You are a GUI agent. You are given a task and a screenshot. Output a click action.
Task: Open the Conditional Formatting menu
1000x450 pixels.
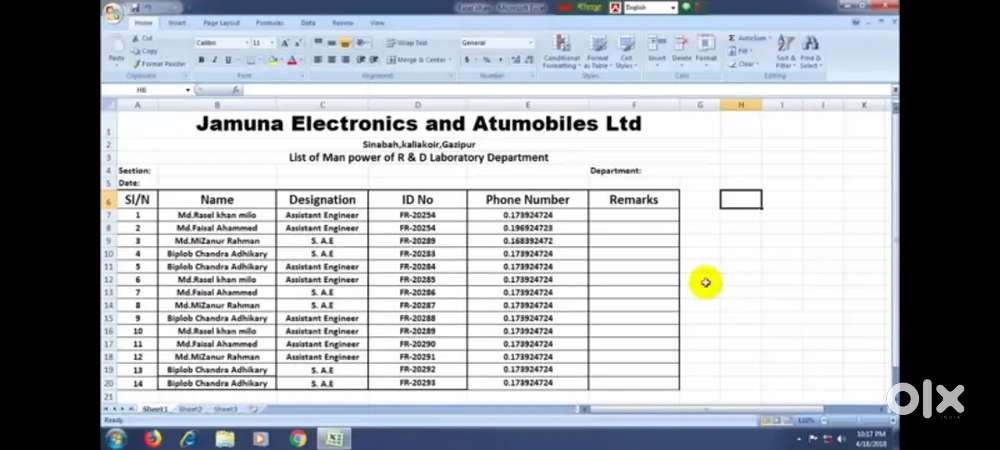pyautogui.click(x=562, y=52)
